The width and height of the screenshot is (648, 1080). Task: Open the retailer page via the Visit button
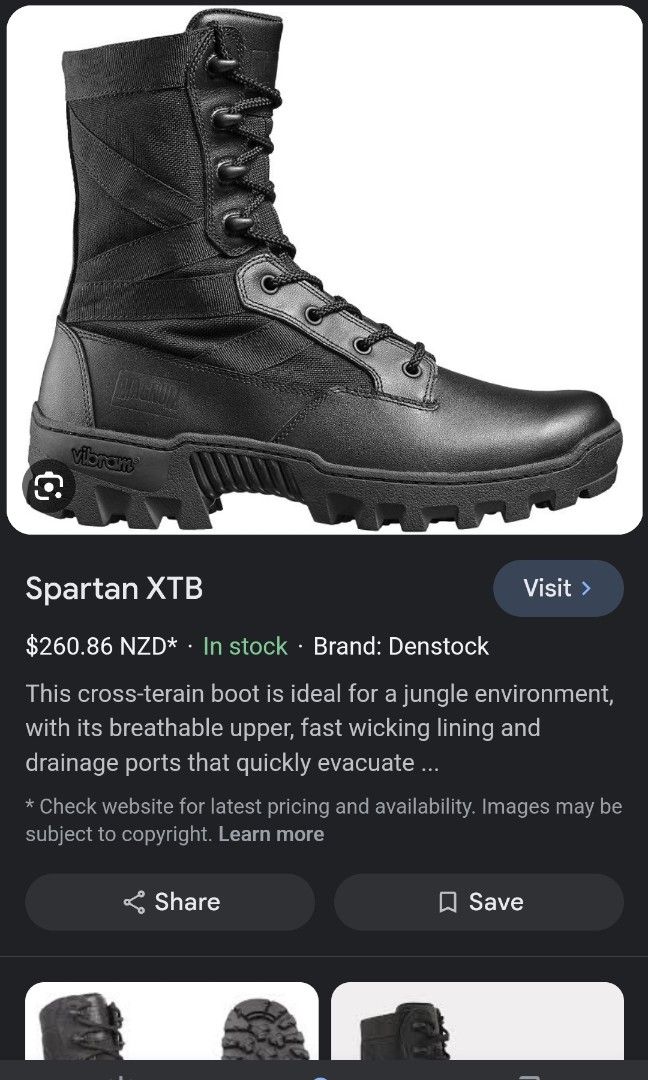(x=558, y=588)
